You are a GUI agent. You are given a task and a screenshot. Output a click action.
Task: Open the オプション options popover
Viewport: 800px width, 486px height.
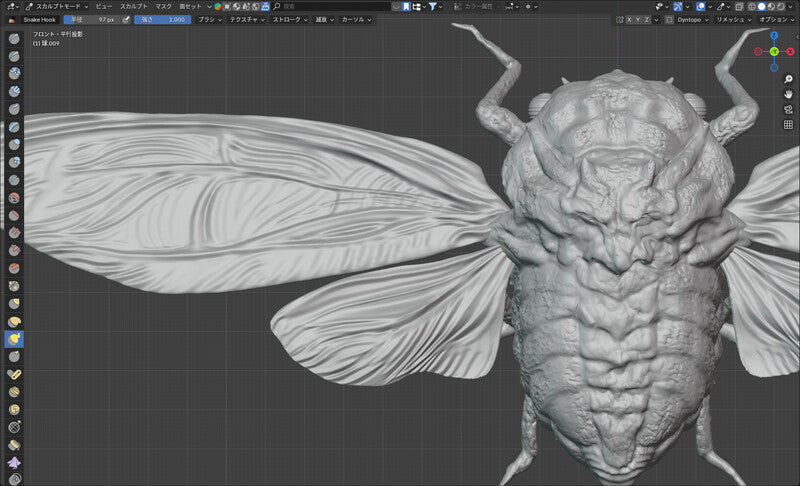tap(776, 19)
